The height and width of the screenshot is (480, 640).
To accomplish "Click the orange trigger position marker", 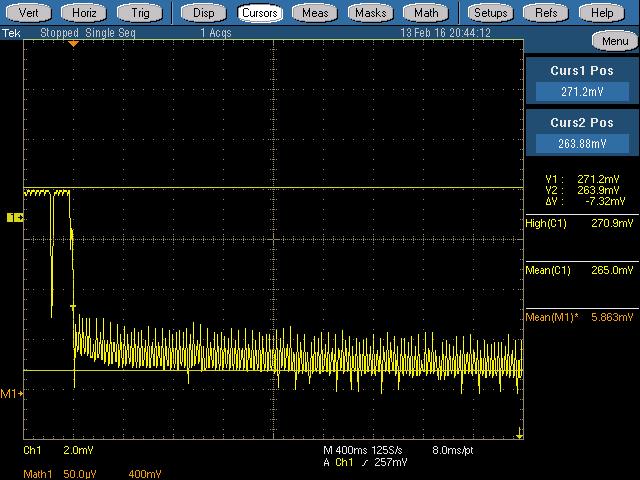I will click(72, 44).
